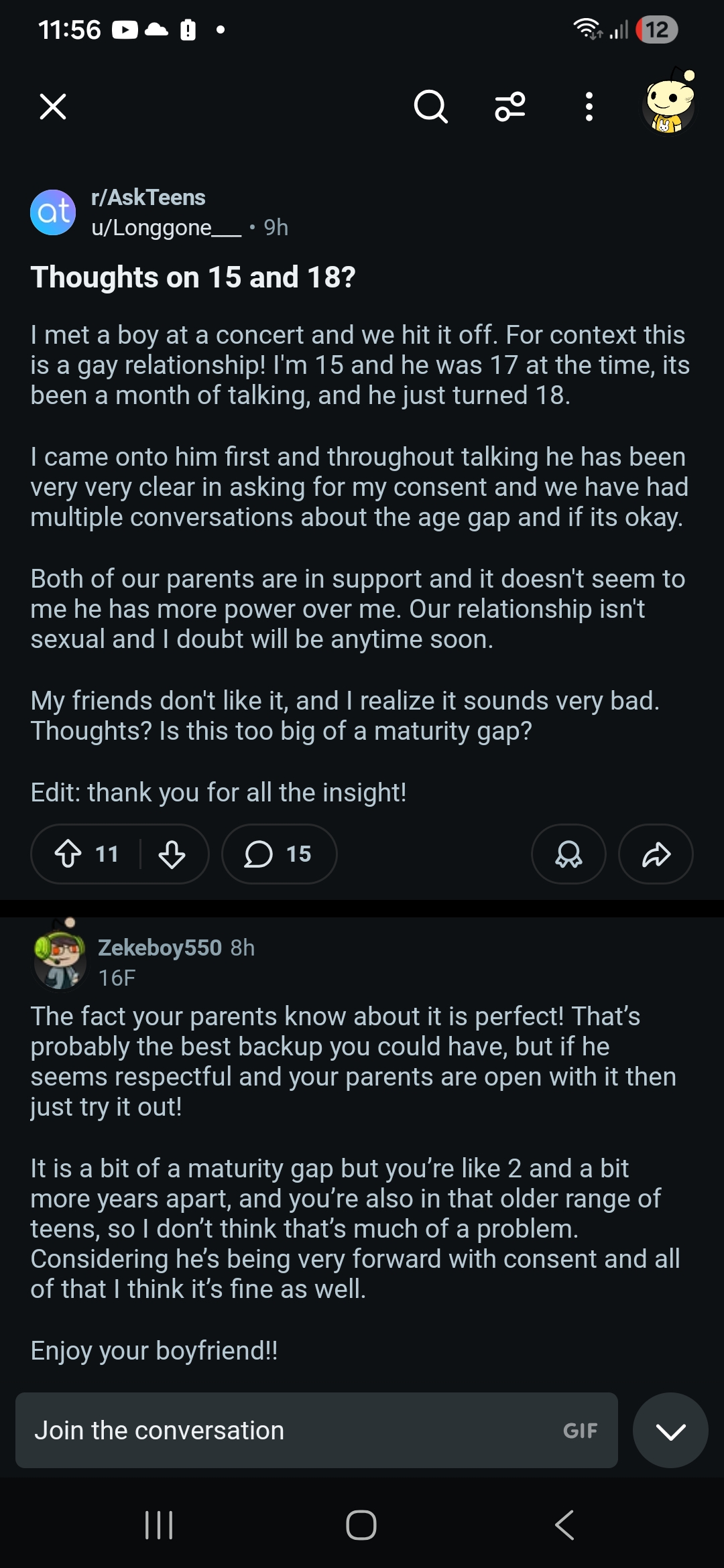Open search with the magnifying glass icon
This screenshot has height=1568, width=724.
point(430,107)
